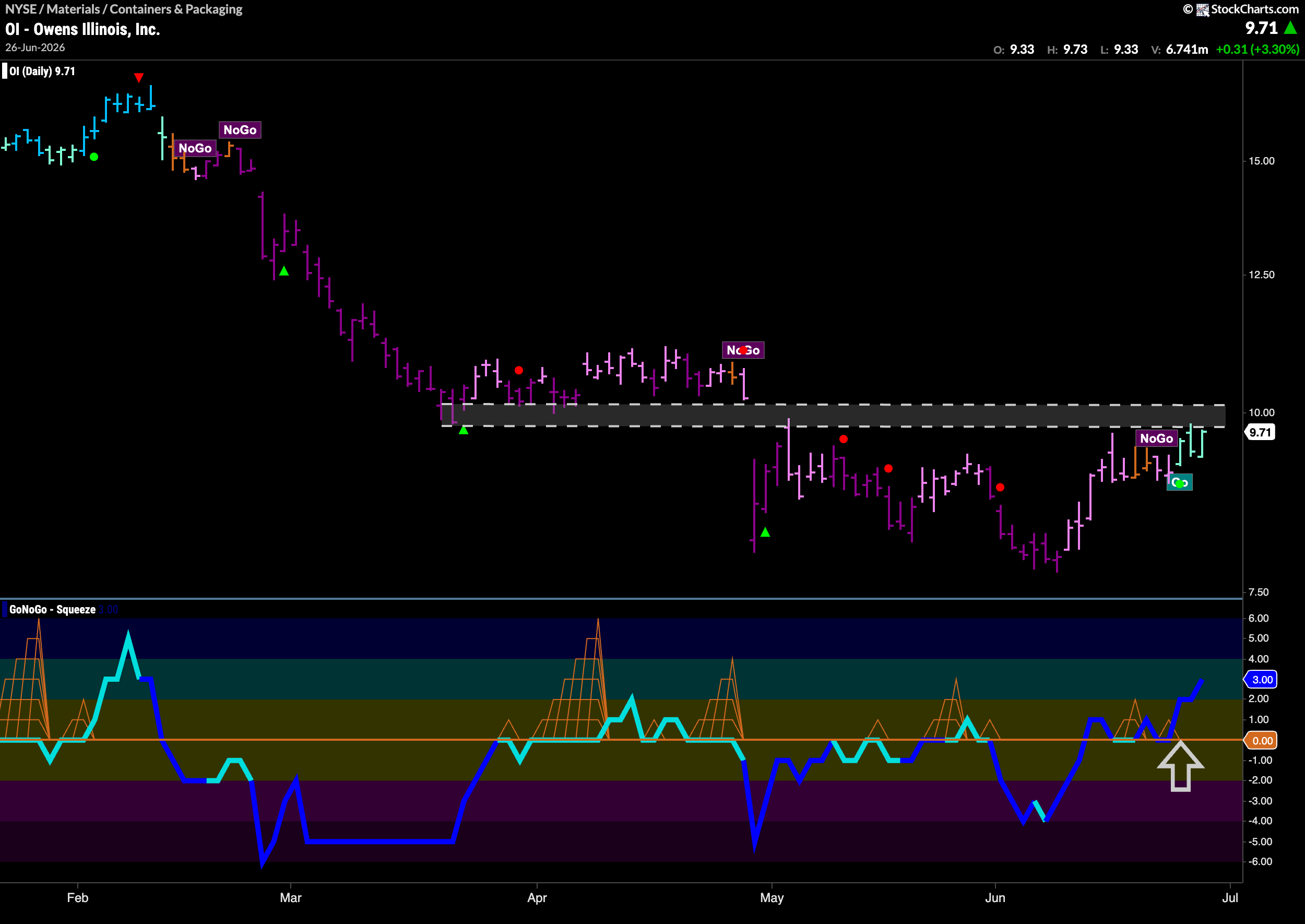Click the orange 0.00 oscillator value tag
This screenshot has height=924, width=1305.
tap(1262, 741)
